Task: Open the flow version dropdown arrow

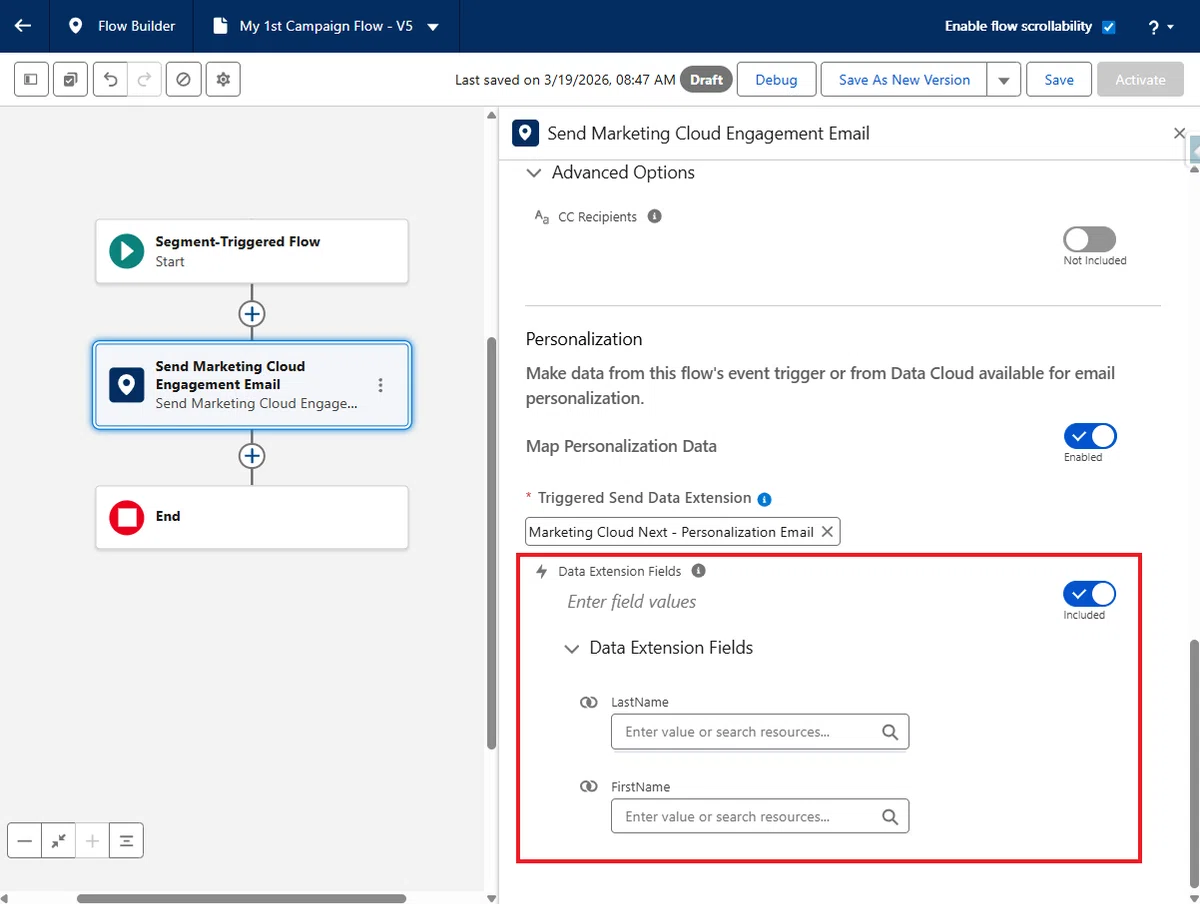Action: point(433,27)
